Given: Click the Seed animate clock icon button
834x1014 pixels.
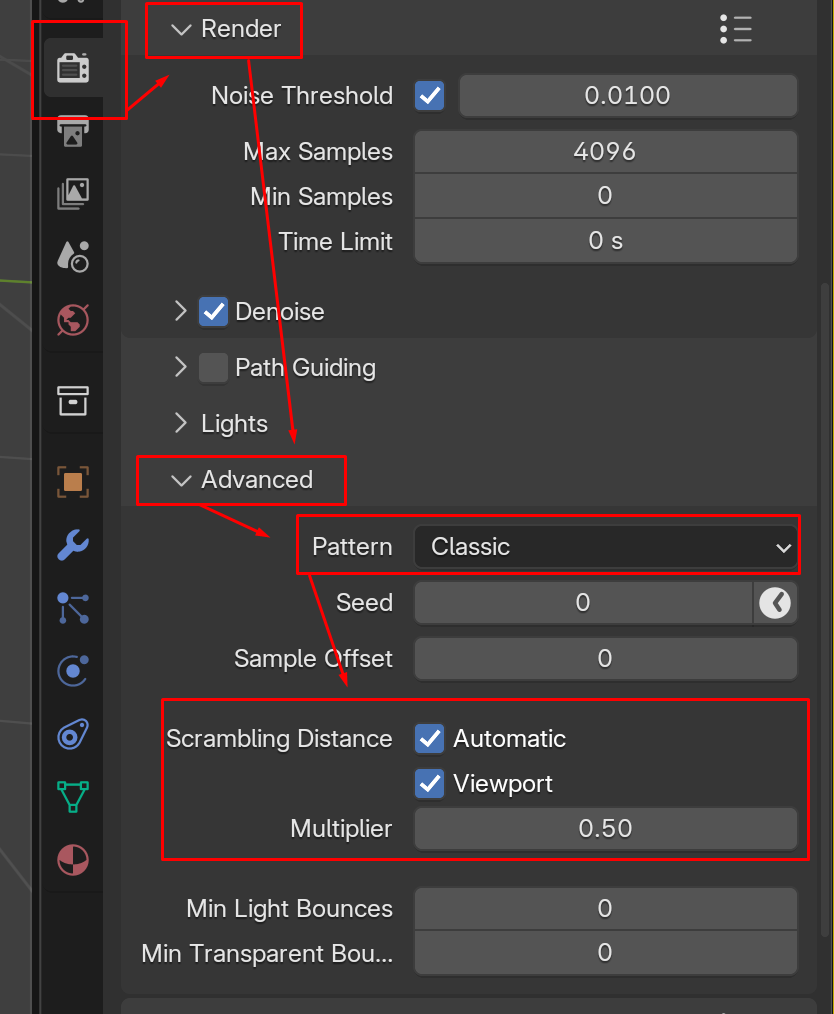Looking at the screenshot, I should pos(775,603).
